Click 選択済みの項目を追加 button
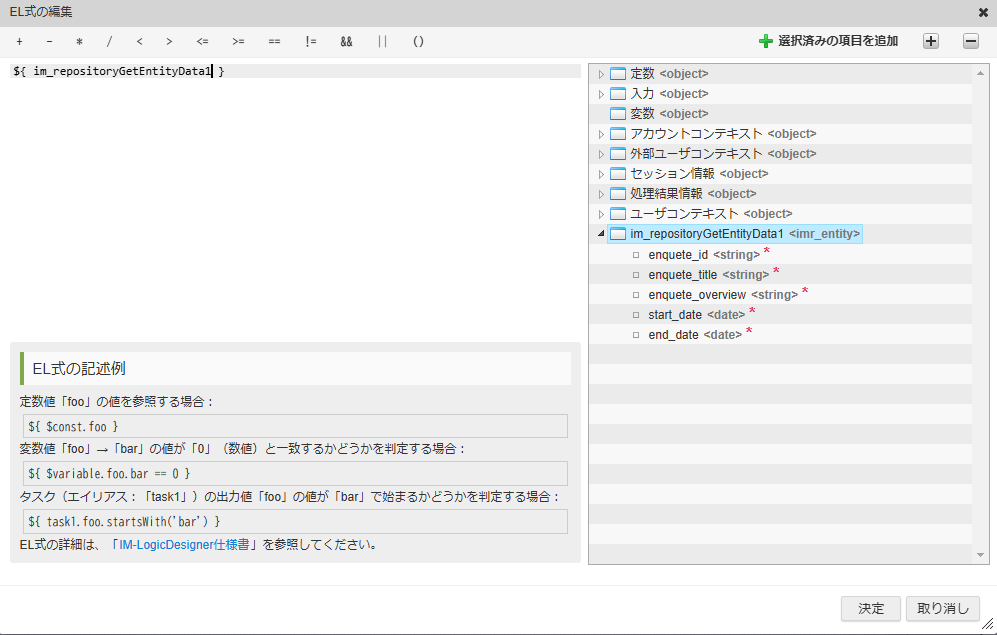Viewport: 997px width, 635px height. pos(828,41)
